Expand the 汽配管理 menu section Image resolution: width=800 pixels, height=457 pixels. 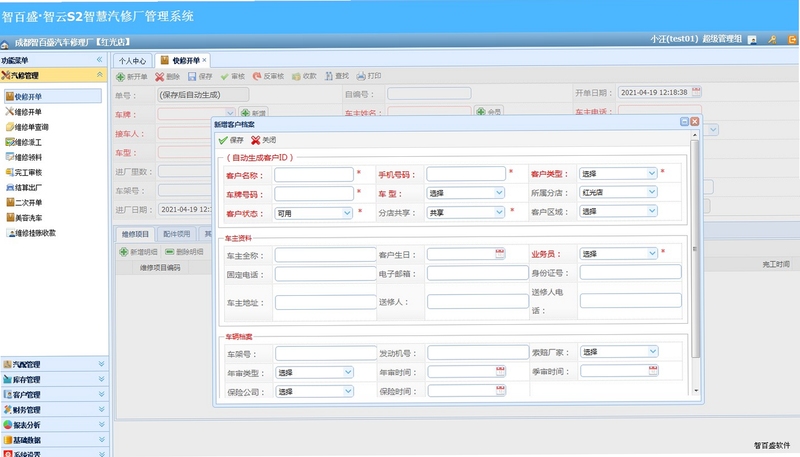(101, 364)
